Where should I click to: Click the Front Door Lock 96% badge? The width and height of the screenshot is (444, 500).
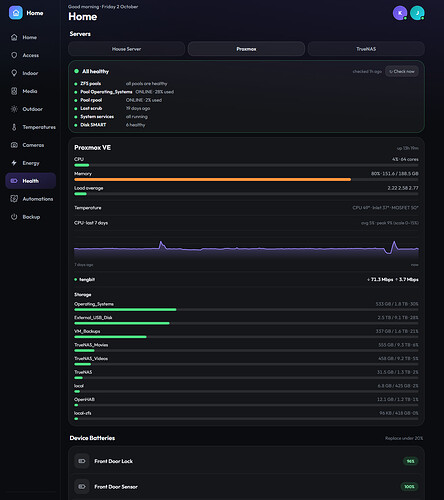410,461
